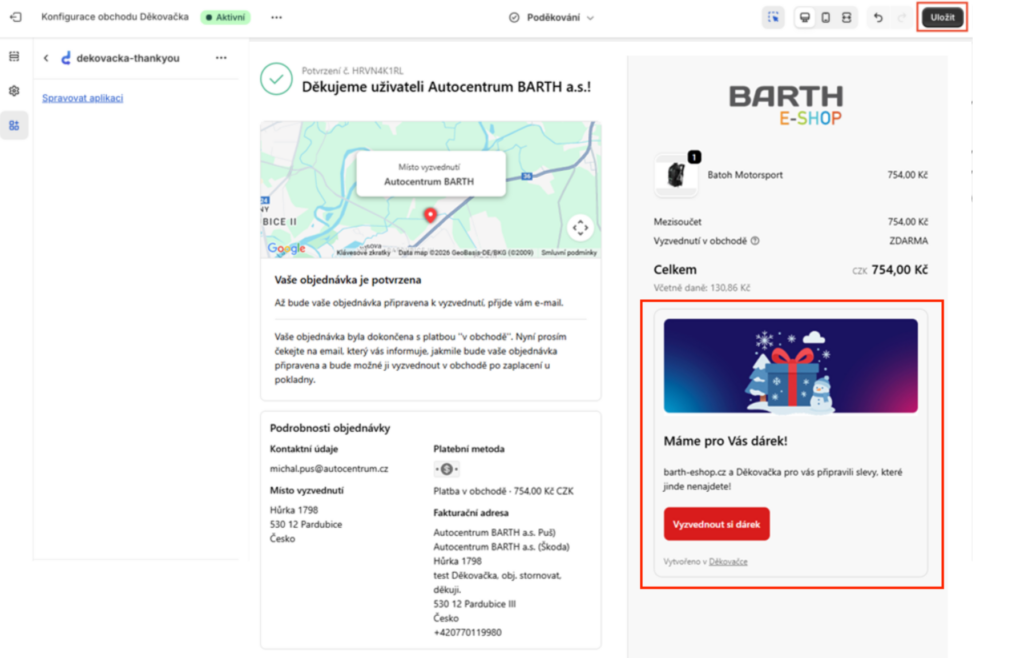Open dekovacka-thankyou block options menu

click(221, 58)
